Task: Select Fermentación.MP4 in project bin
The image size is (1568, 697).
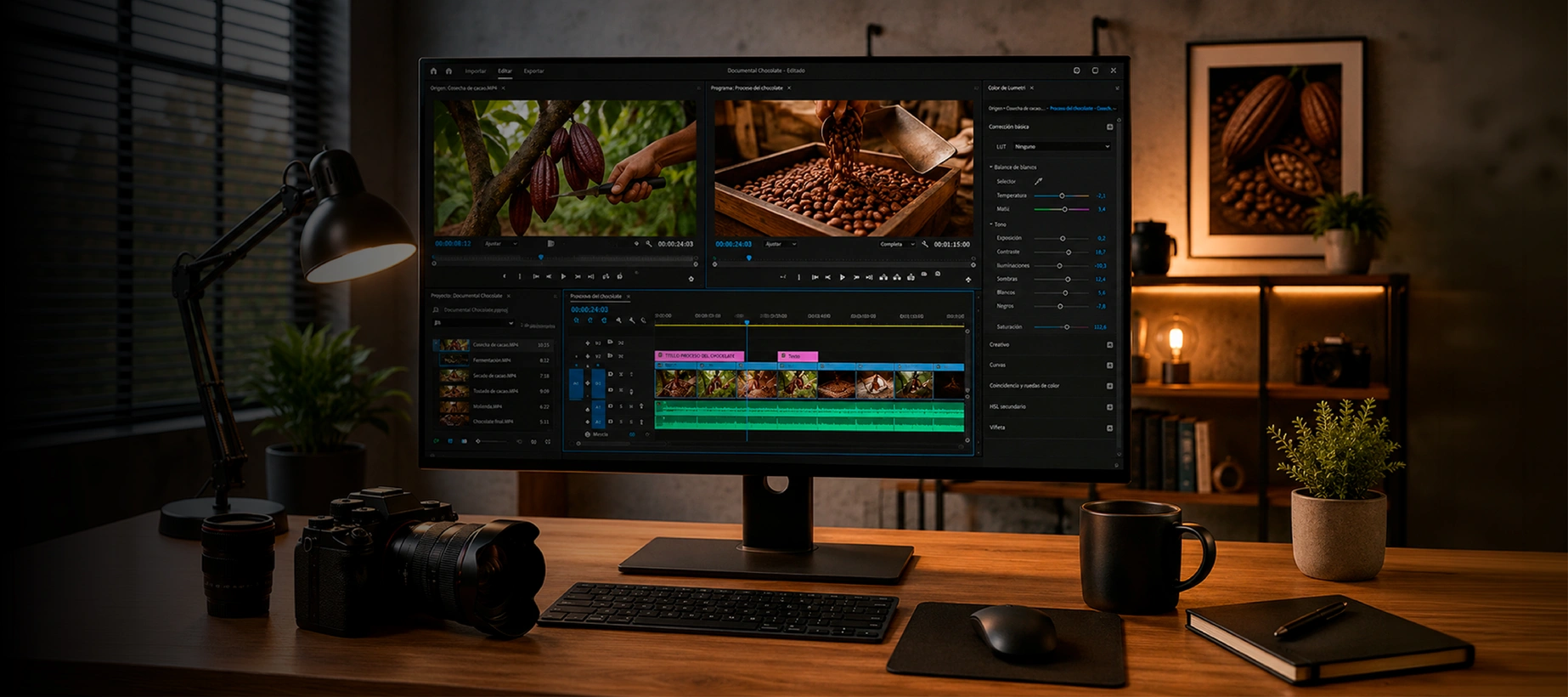Action: (x=492, y=360)
